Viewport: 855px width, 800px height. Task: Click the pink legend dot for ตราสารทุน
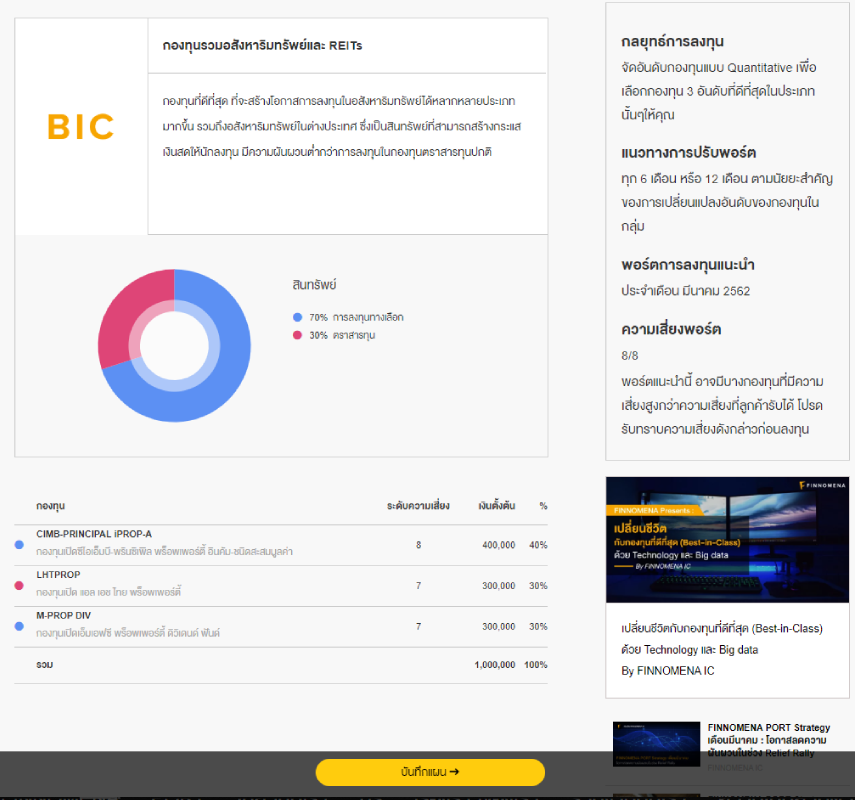point(297,335)
